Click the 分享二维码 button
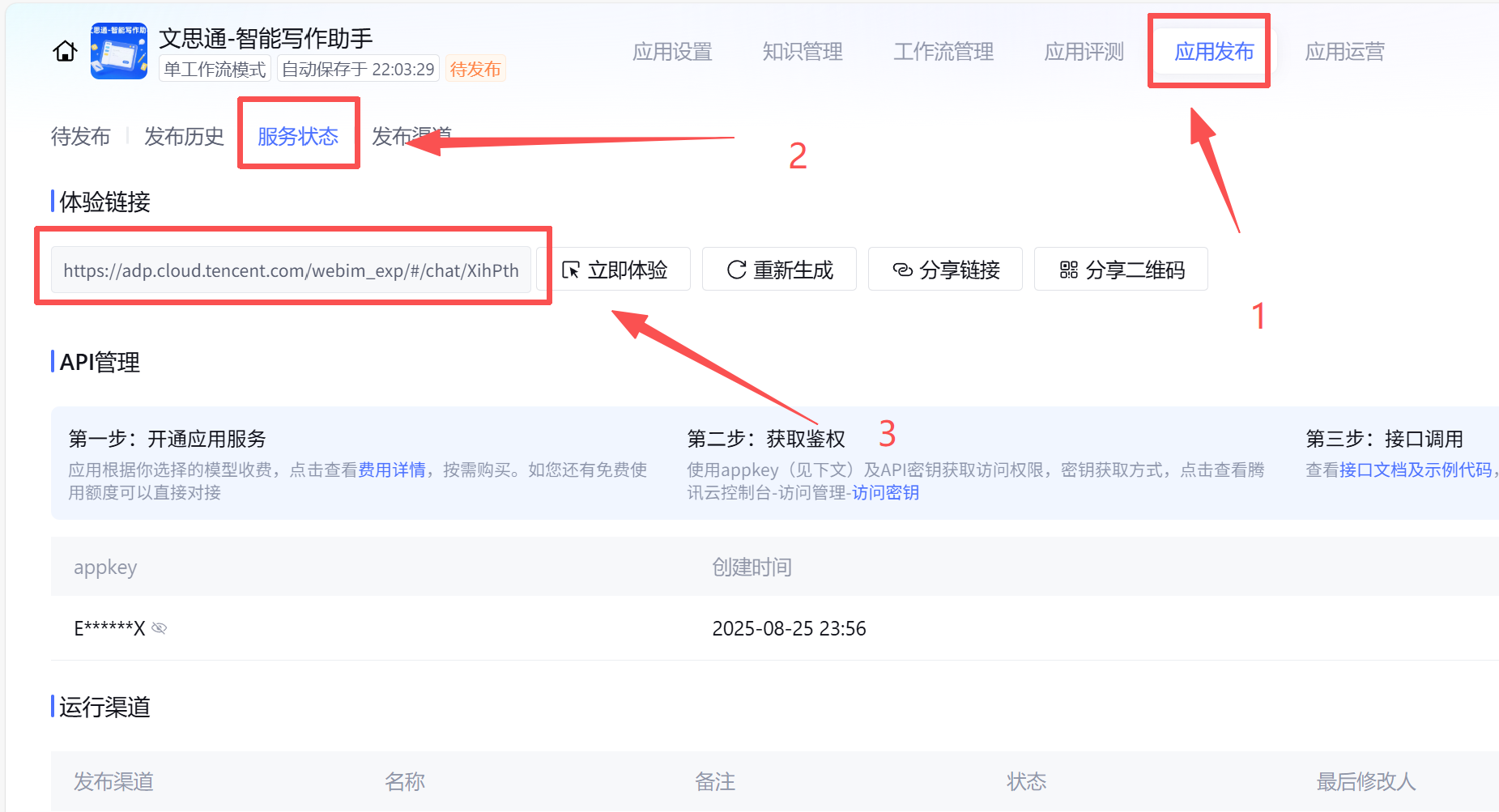 (x=1121, y=270)
